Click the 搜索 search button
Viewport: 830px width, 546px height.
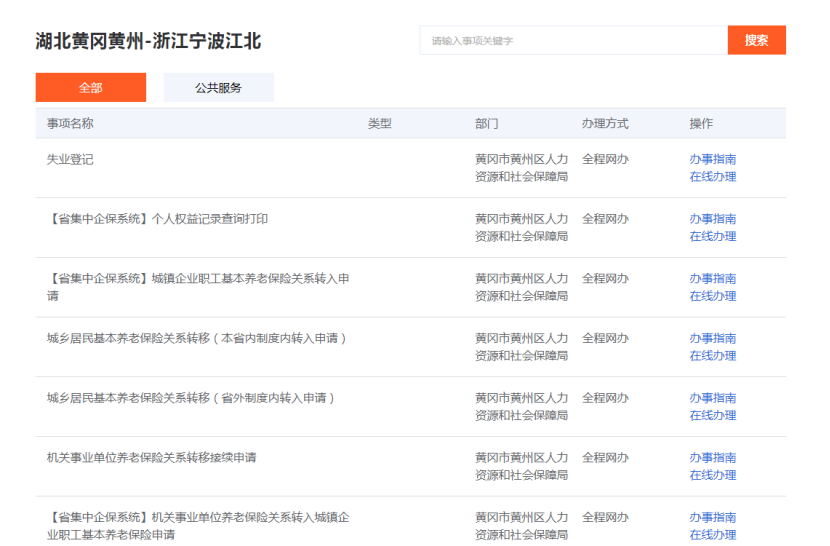[x=756, y=40]
